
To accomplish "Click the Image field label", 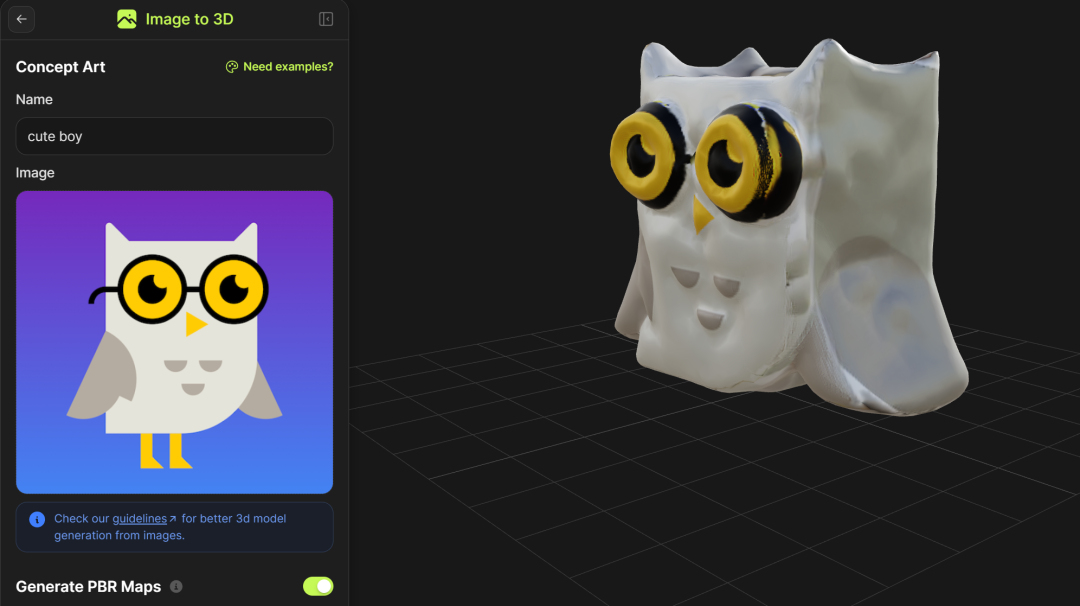I will coord(35,173).
